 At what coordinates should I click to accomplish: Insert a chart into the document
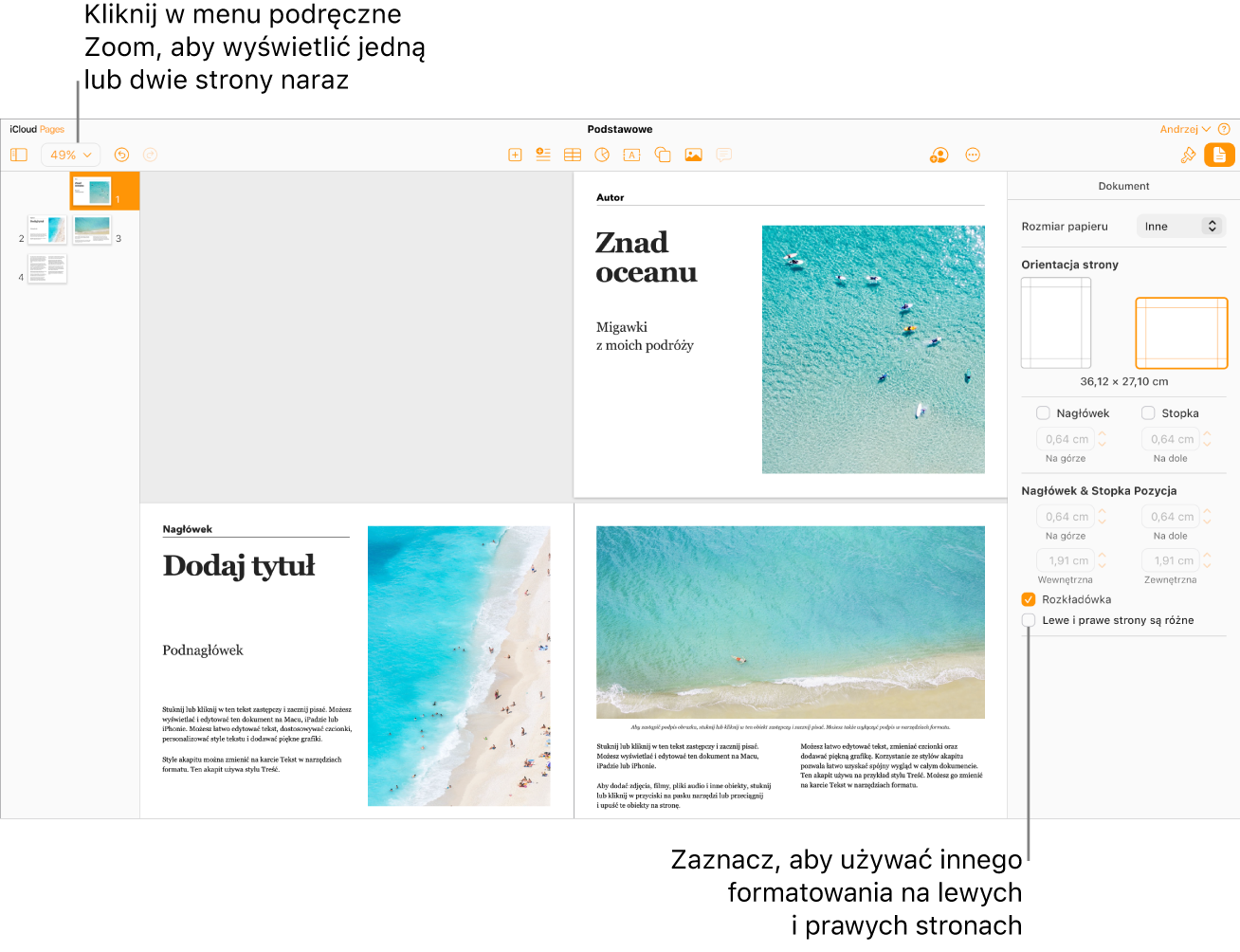602,155
